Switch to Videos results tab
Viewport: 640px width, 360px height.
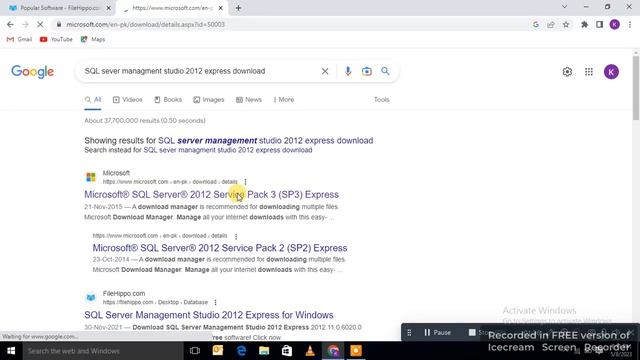pyautogui.click(x=127, y=100)
